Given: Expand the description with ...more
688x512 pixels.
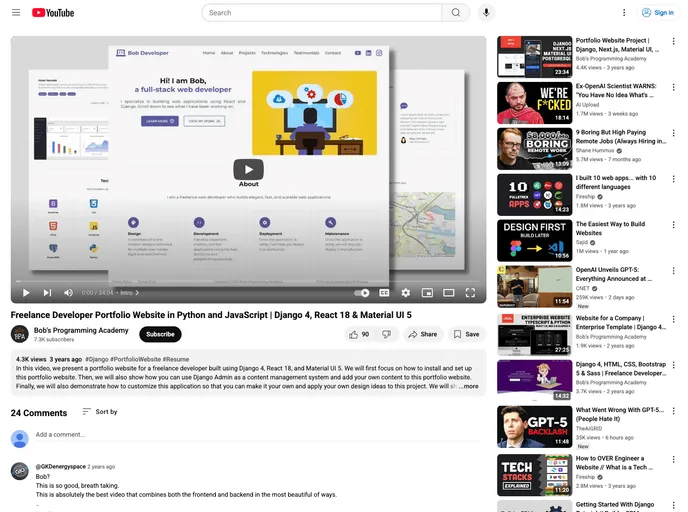Looking at the screenshot, I should (469, 387).
